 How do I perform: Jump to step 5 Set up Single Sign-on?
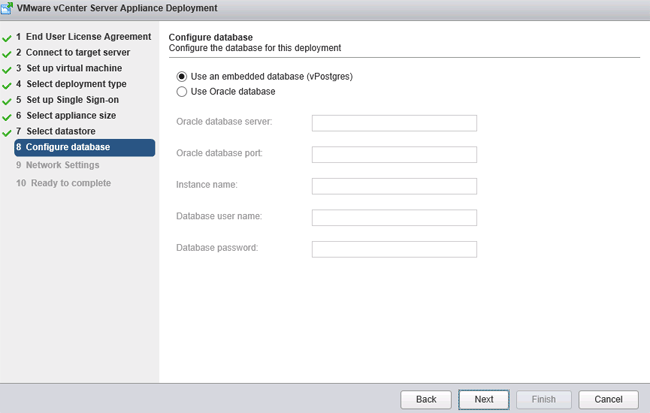pyautogui.click(x=68, y=100)
